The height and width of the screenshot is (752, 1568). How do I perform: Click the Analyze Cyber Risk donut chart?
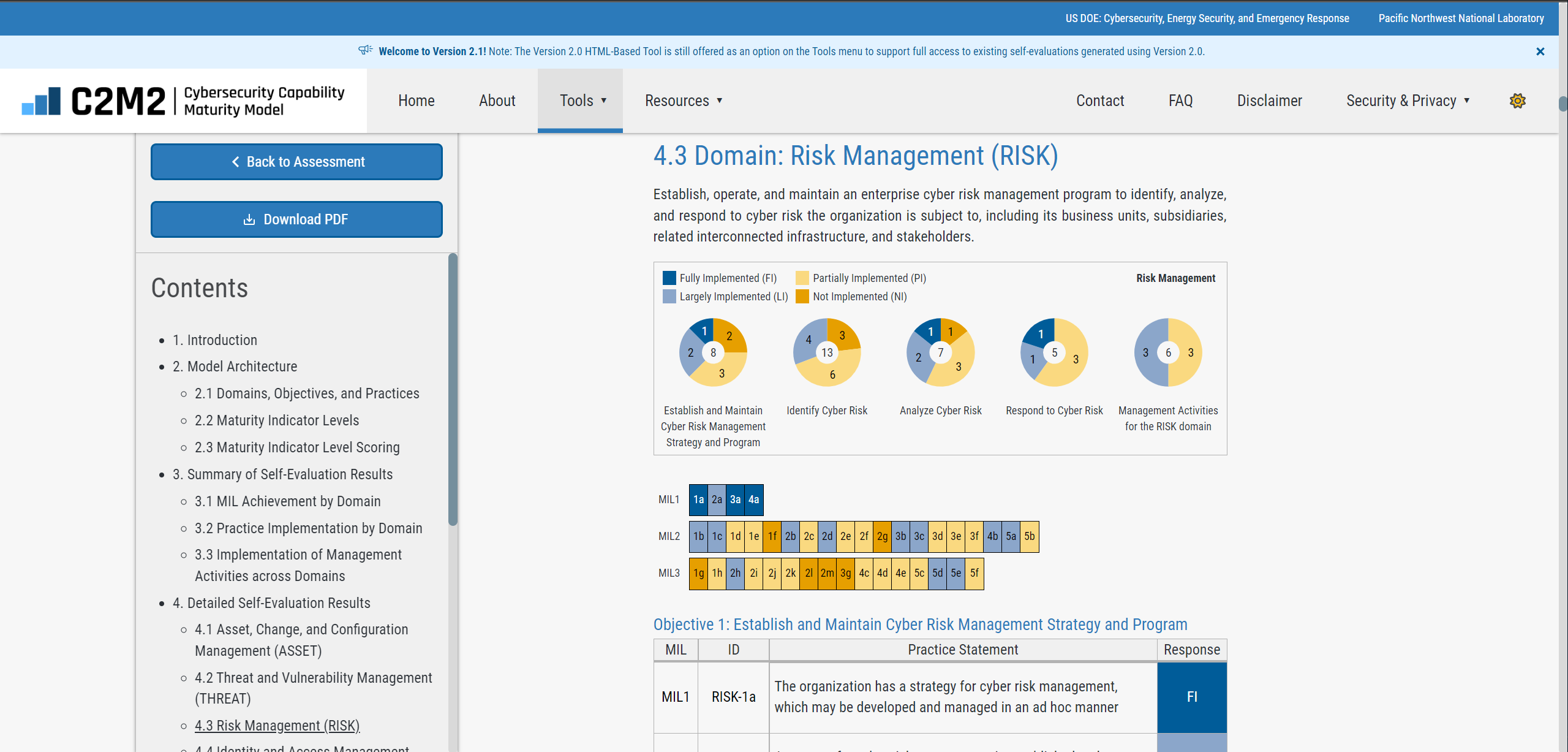(940, 352)
